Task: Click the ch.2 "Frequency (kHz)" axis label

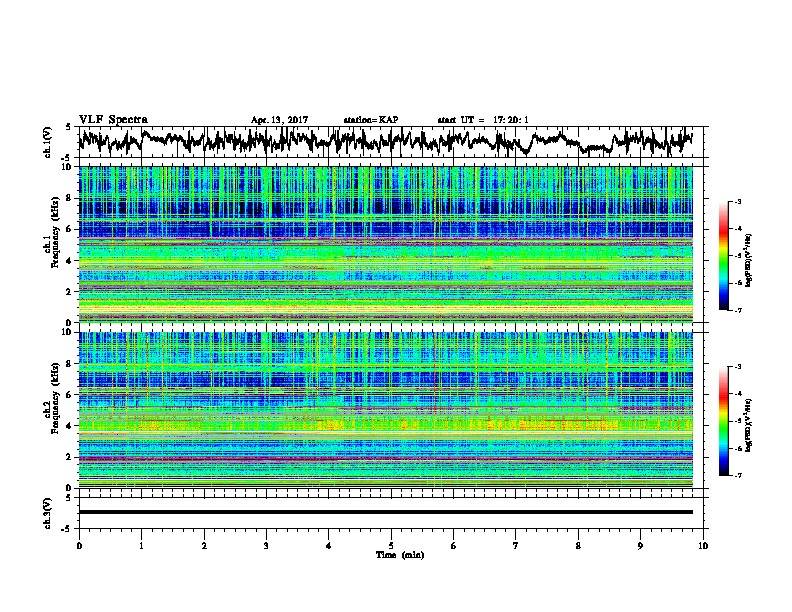Action: [55, 398]
